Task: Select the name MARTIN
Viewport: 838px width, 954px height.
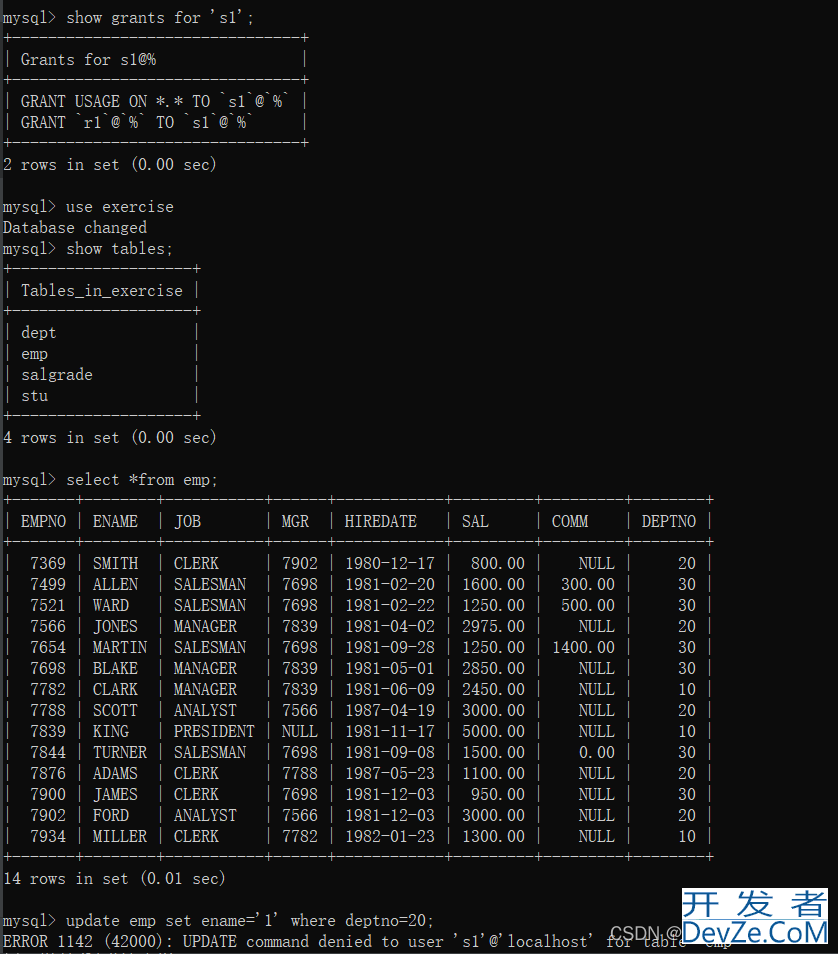Action: pos(120,647)
